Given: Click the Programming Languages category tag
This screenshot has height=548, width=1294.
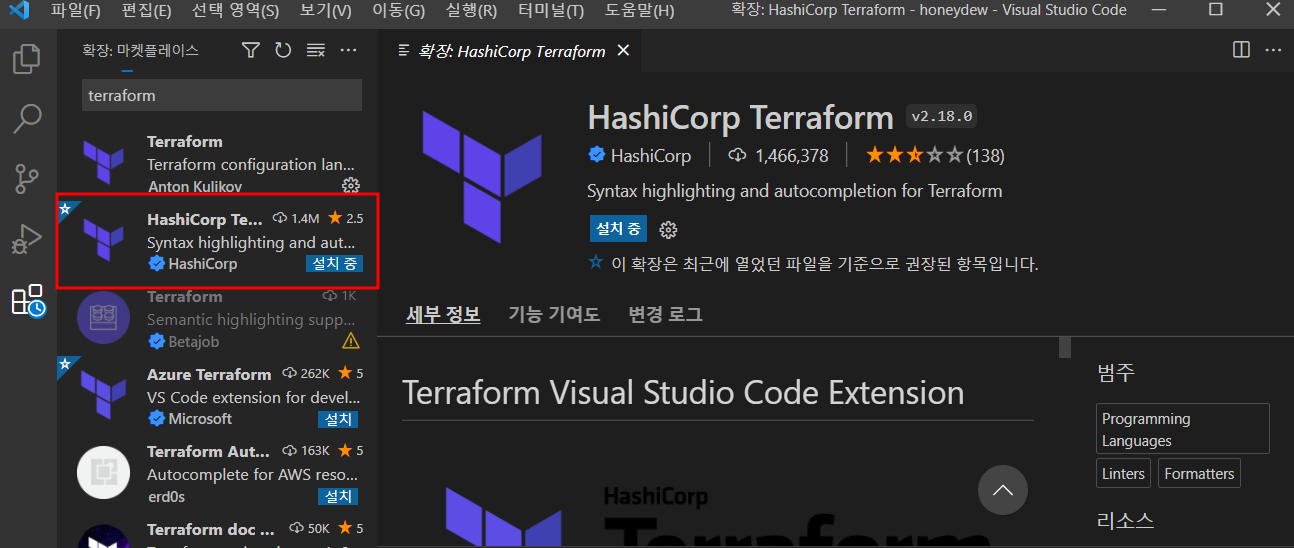Looking at the screenshot, I should click(x=1183, y=429).
